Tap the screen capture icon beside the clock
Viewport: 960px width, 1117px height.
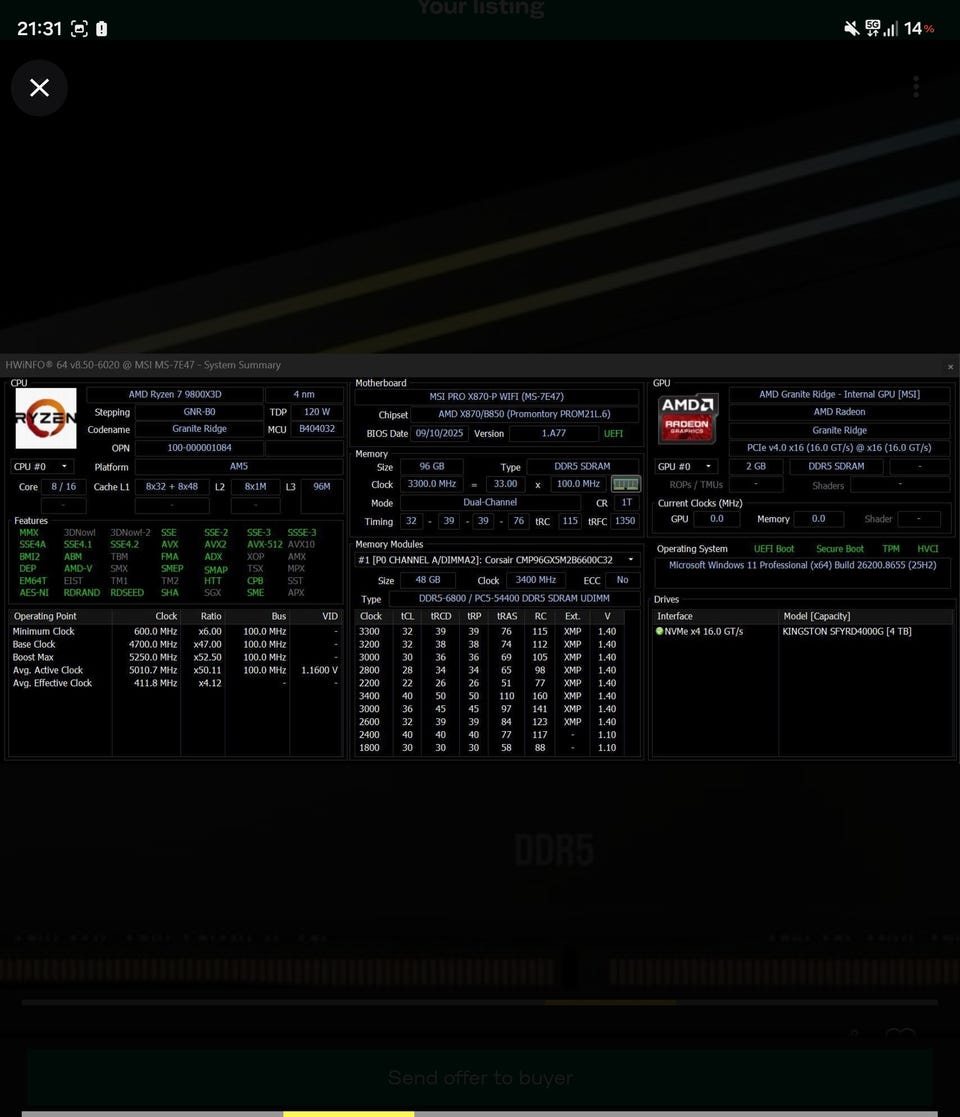coord(79,28)
